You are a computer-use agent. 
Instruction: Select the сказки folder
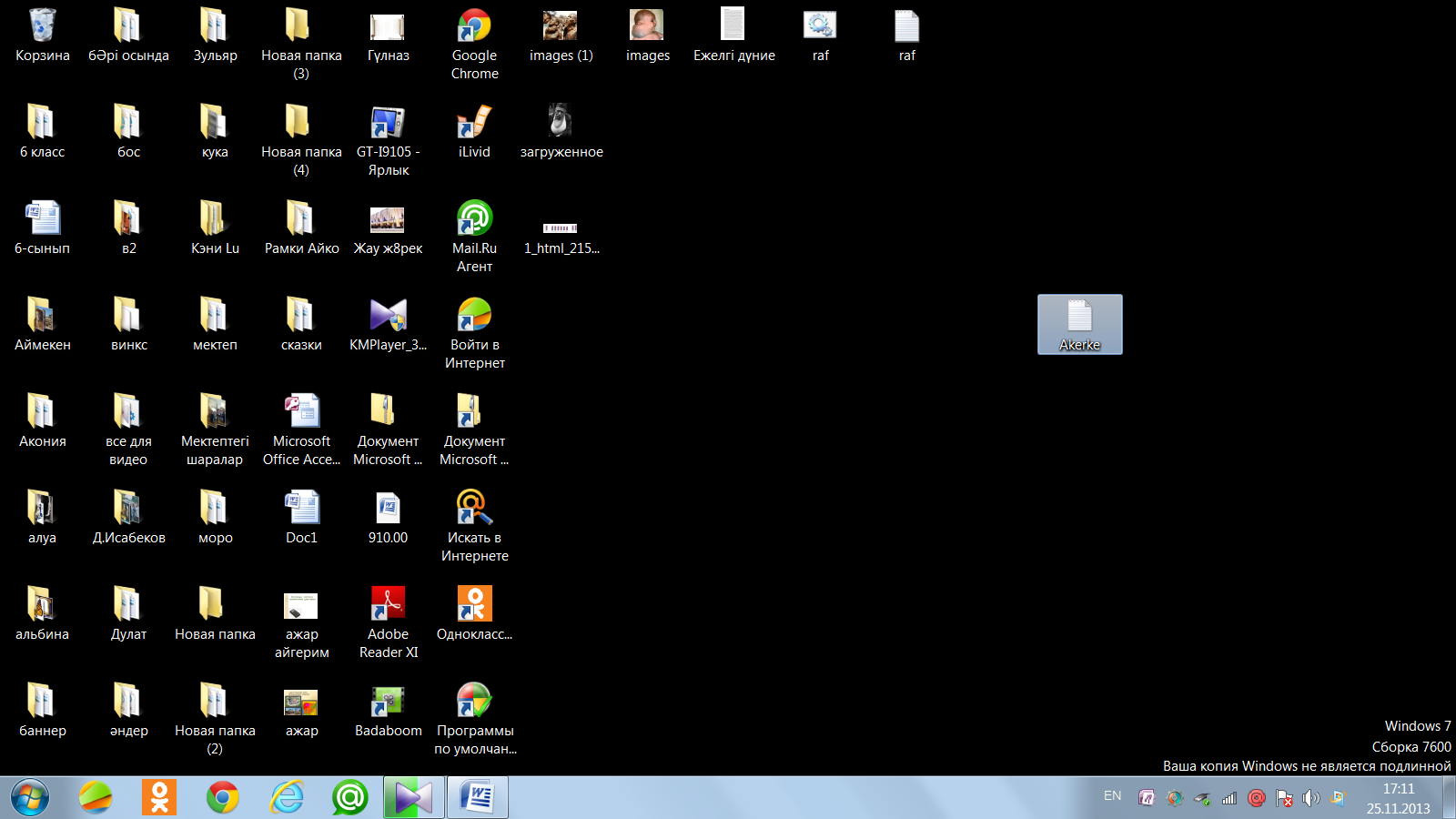301,326
